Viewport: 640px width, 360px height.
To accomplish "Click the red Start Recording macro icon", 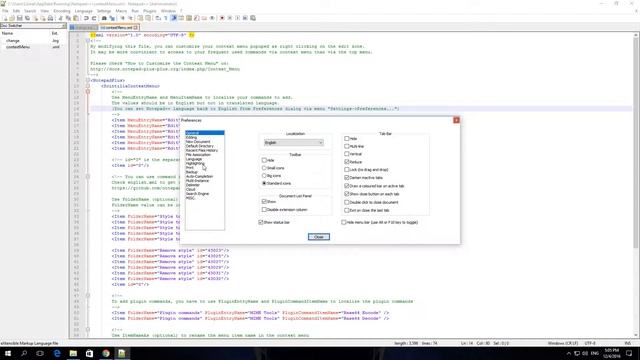I will coord(222,18).
